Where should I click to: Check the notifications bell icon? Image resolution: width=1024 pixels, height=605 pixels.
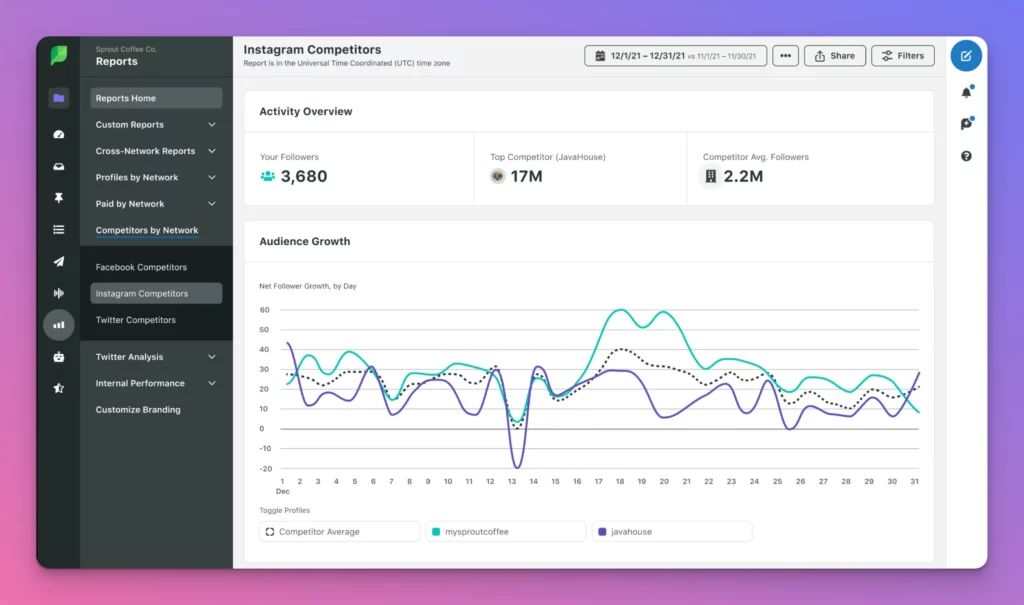click(965, 92)
